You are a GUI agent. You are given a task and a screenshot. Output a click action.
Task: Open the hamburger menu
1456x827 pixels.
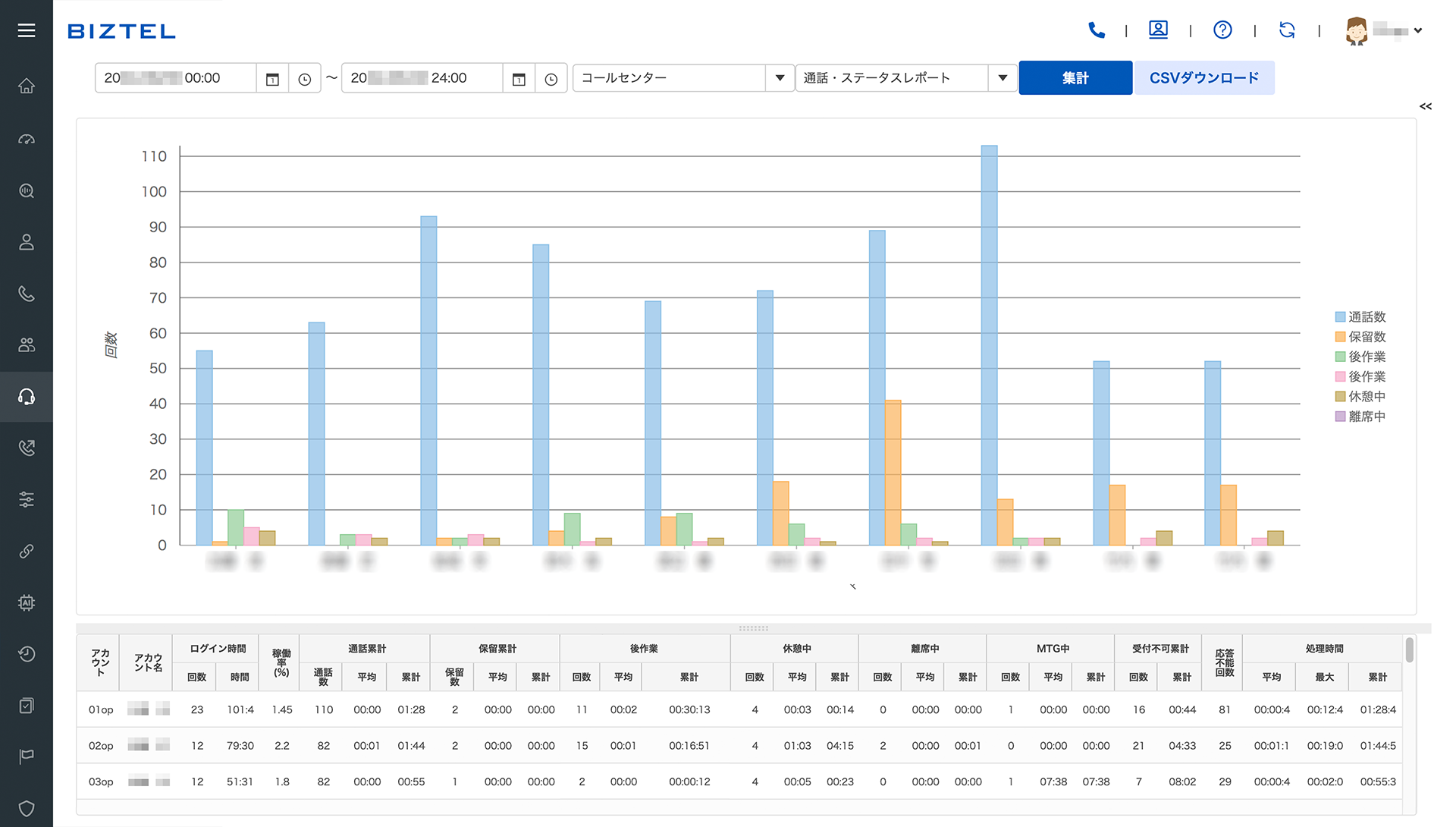coord(27,30)
